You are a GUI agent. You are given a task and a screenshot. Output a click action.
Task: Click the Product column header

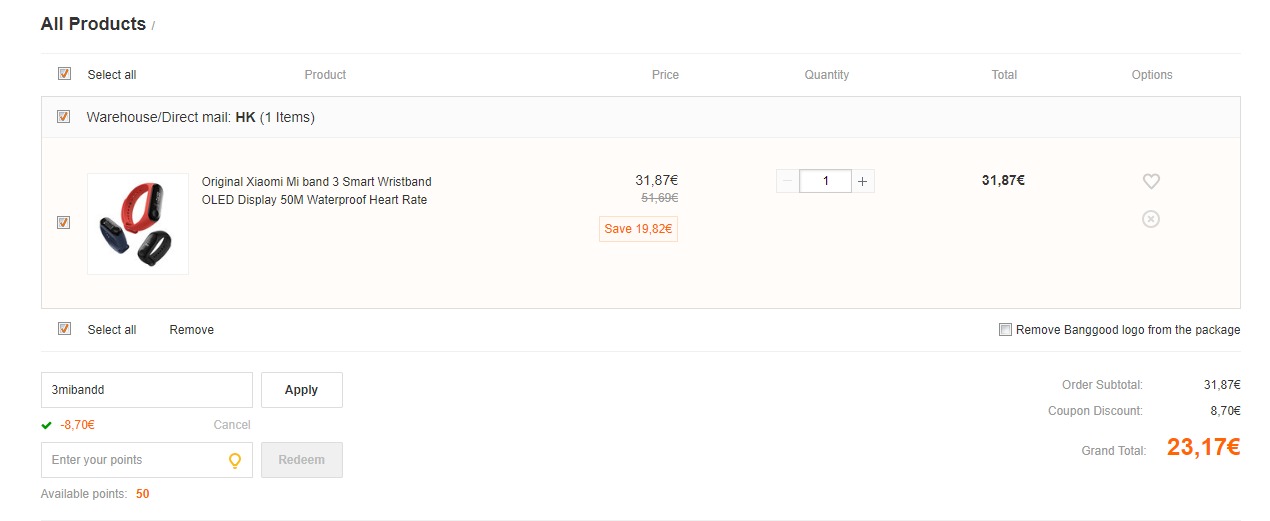pos(325,75)
